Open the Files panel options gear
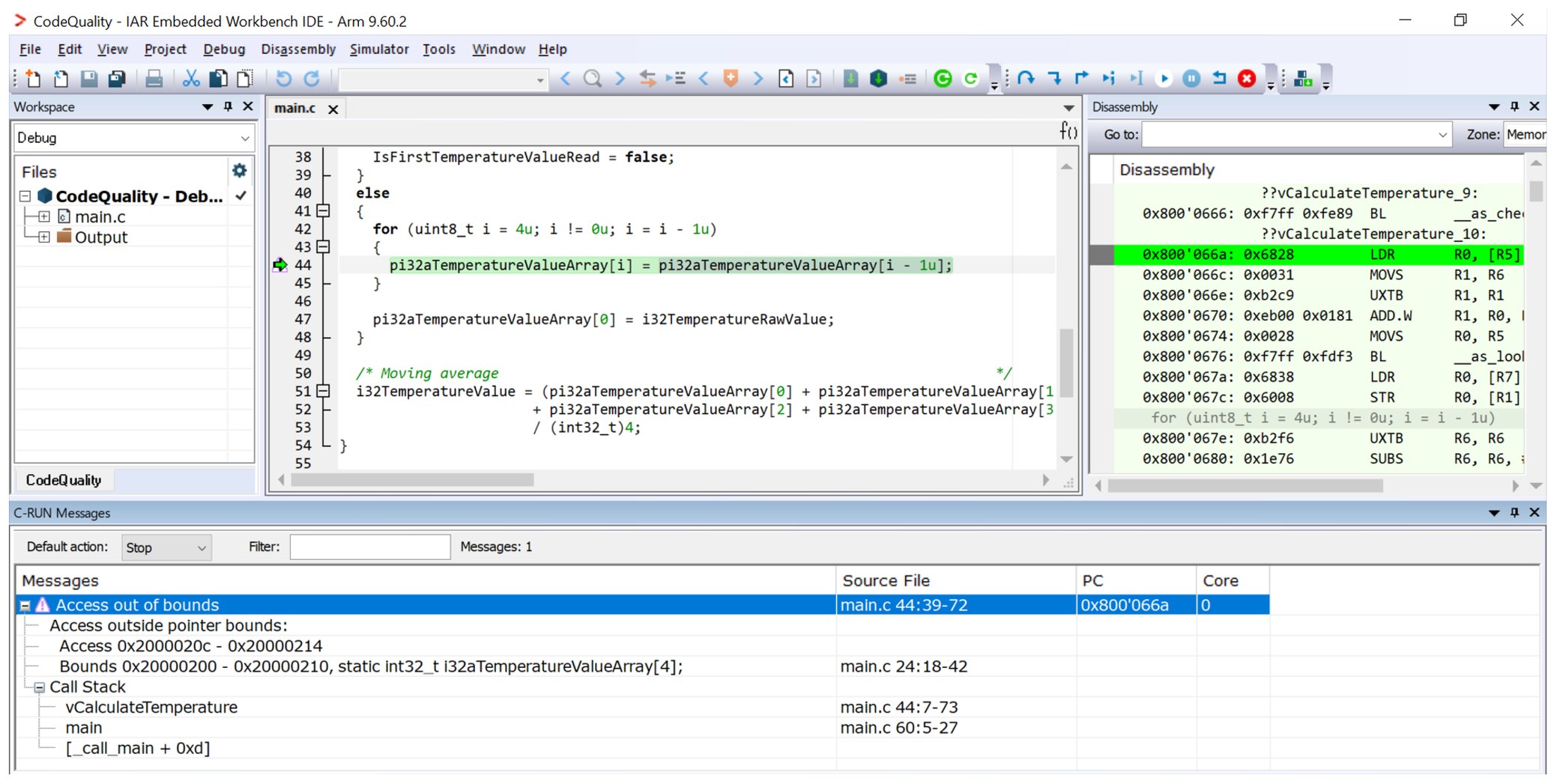1557x784 pixels. pyautogui.click(x=239, y=171)
